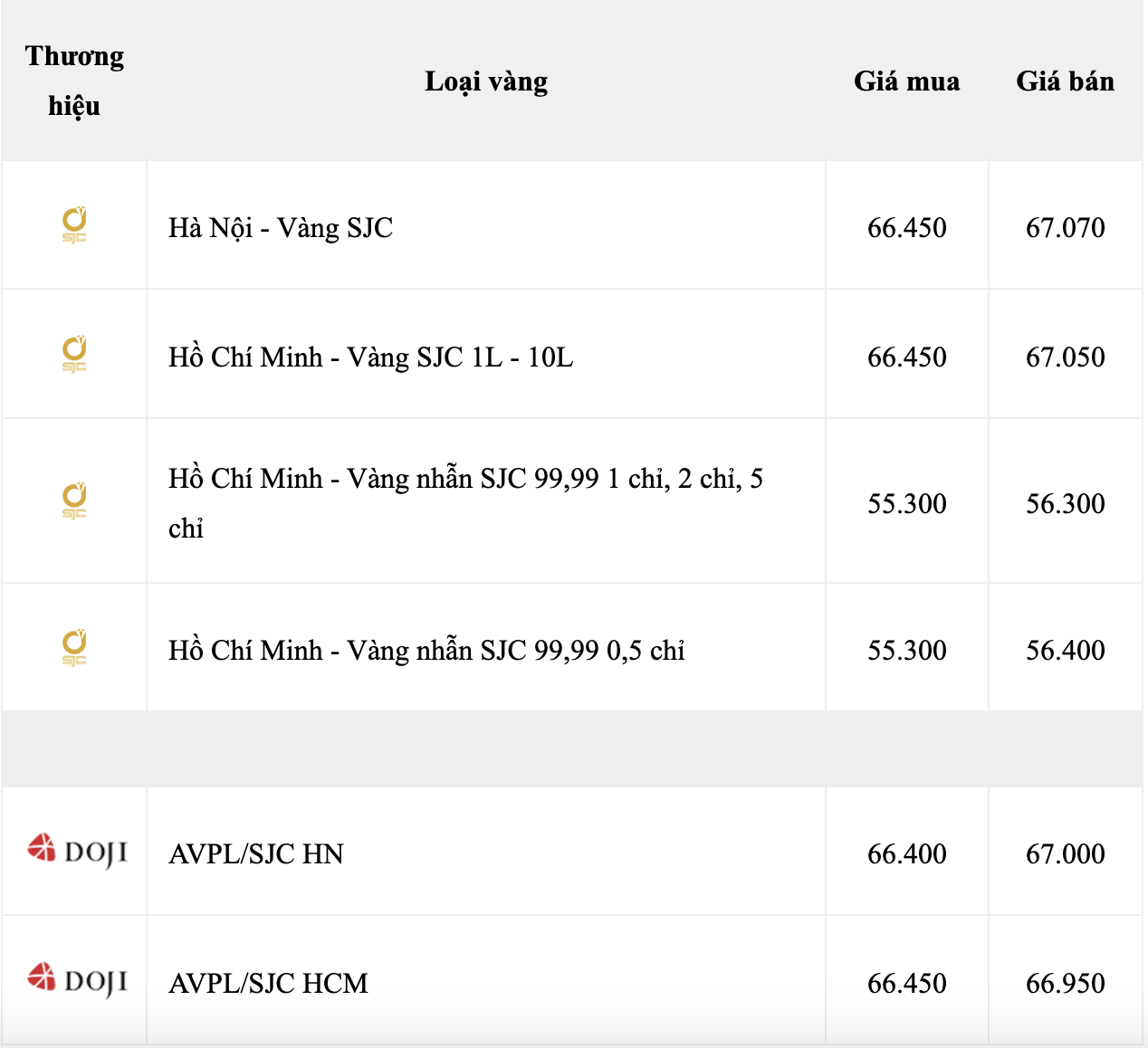Viewport: 1148px width, 1048px height.
Task: Click SJC logo for 1 chỉ, 2 chỉ, 5 chỉ row
Action: coord(74,500)
